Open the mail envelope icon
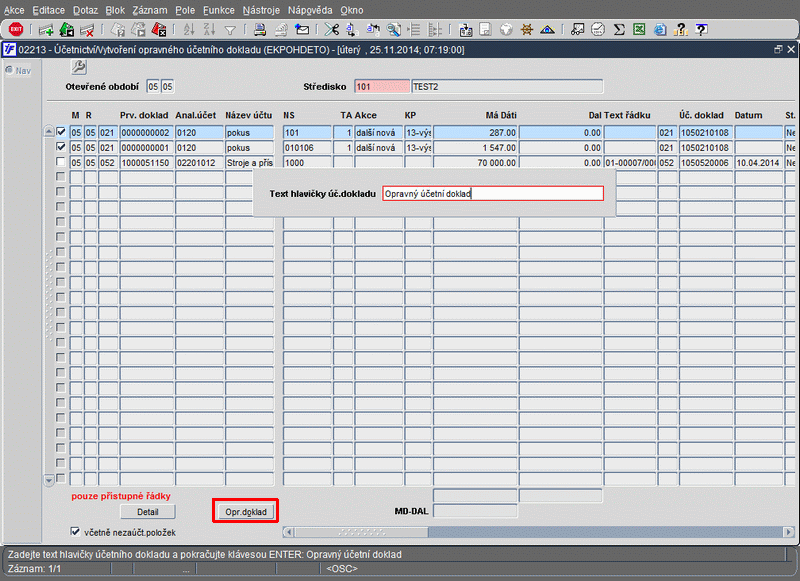800x581 pixels. [302, 30]
